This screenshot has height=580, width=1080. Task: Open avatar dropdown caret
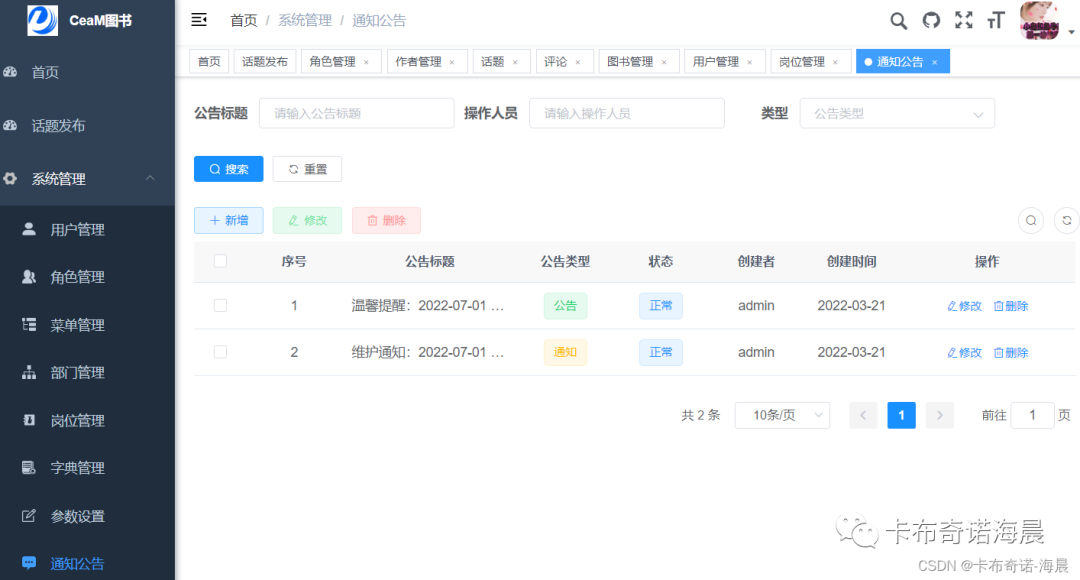coord(1071,32)
